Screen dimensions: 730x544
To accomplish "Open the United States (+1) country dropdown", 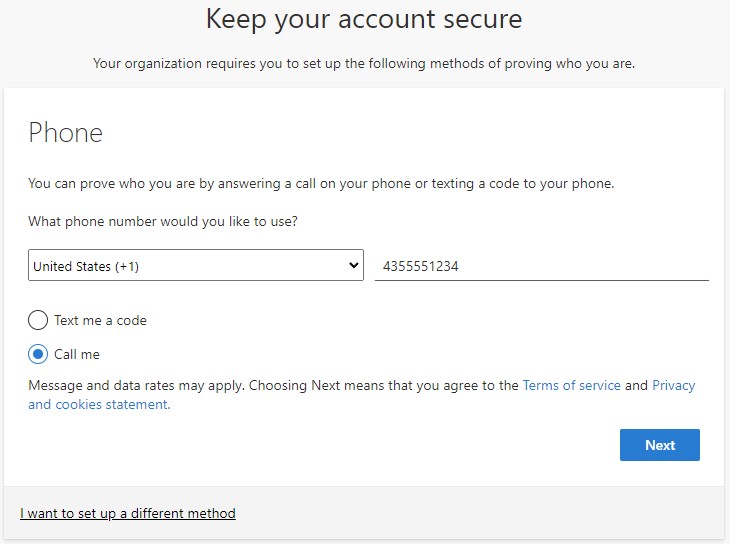I will coord(195,266).
